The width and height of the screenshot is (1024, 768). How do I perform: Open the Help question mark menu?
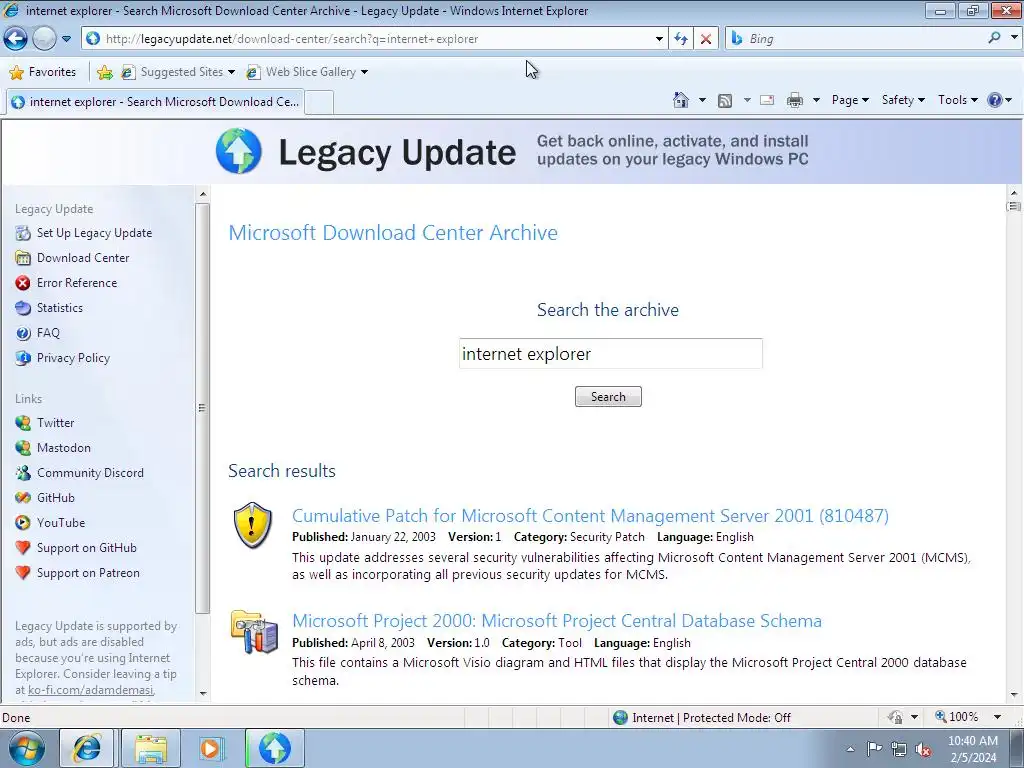999,100
